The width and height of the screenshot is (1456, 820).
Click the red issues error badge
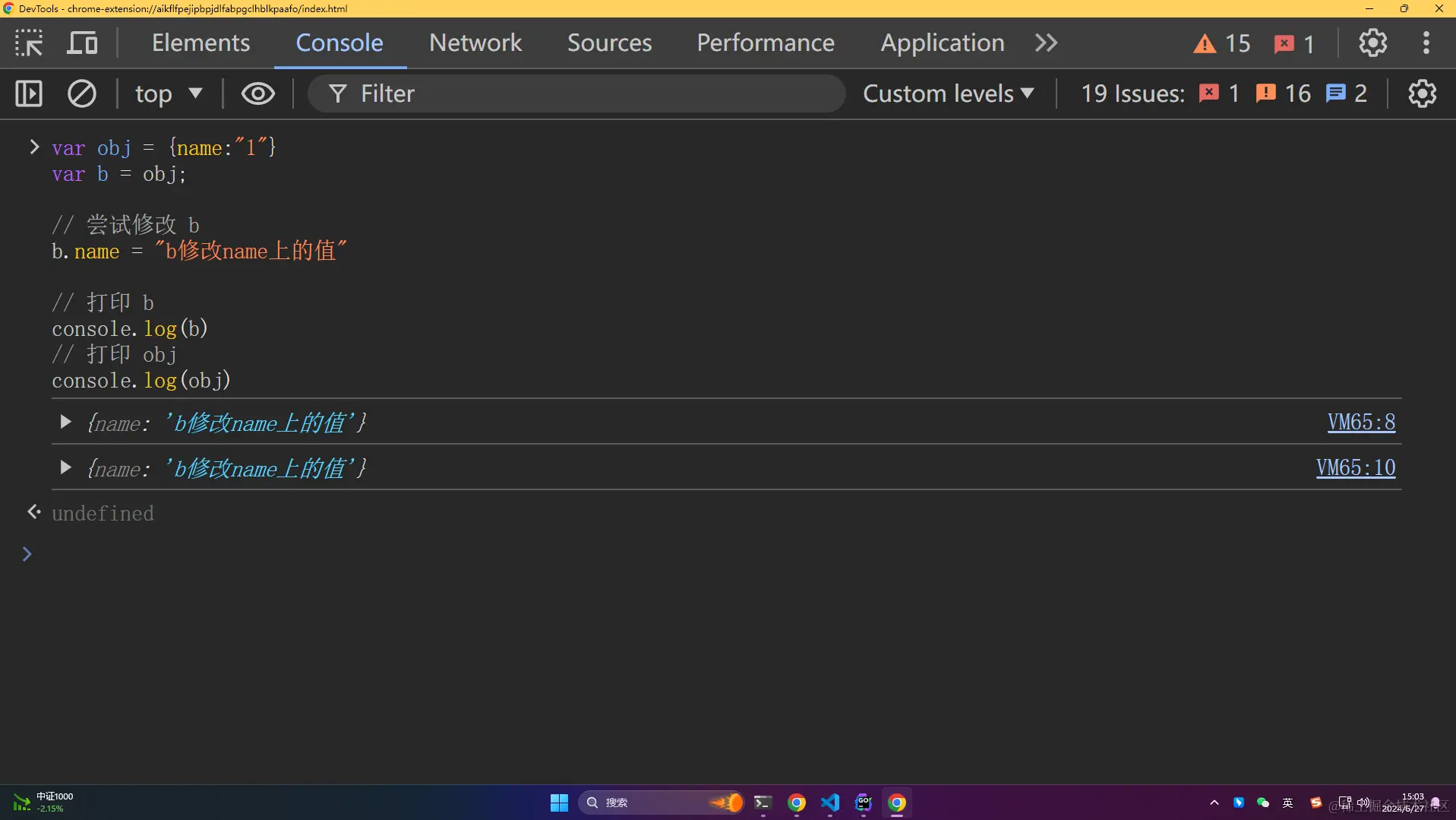[1219, 93]
